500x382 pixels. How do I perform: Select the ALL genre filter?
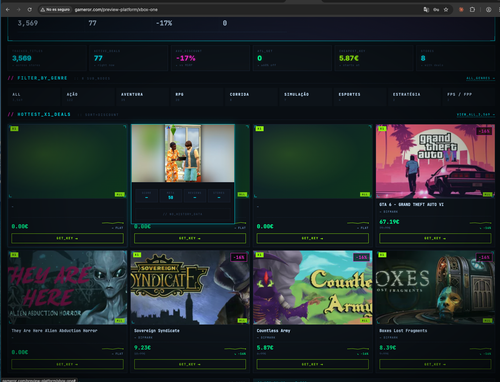pos(34,97)
